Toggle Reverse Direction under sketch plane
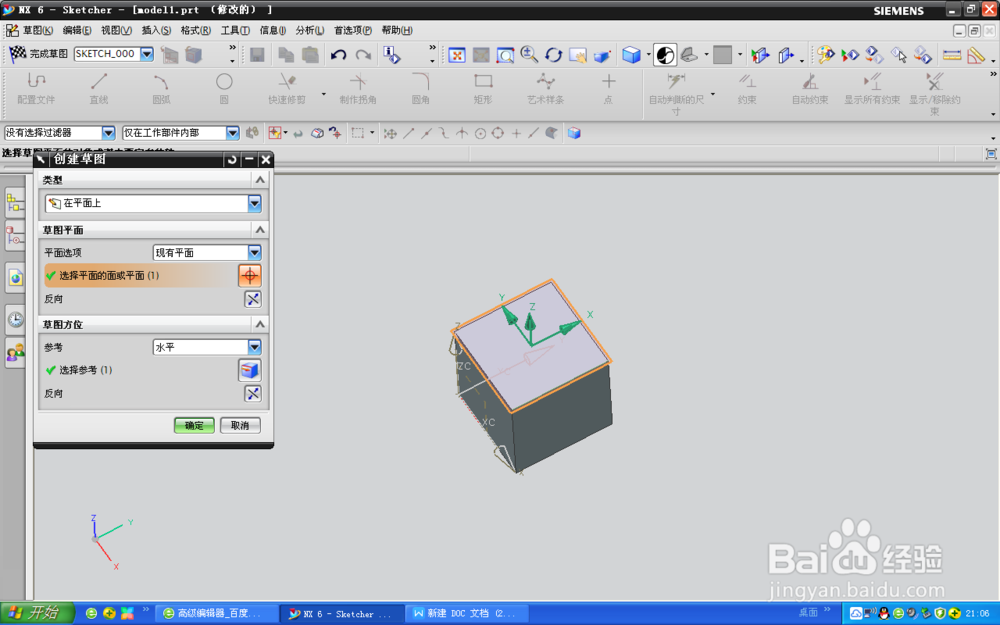Image resolution: width=1000 pixels, height=625 pixels. point(253,299)
